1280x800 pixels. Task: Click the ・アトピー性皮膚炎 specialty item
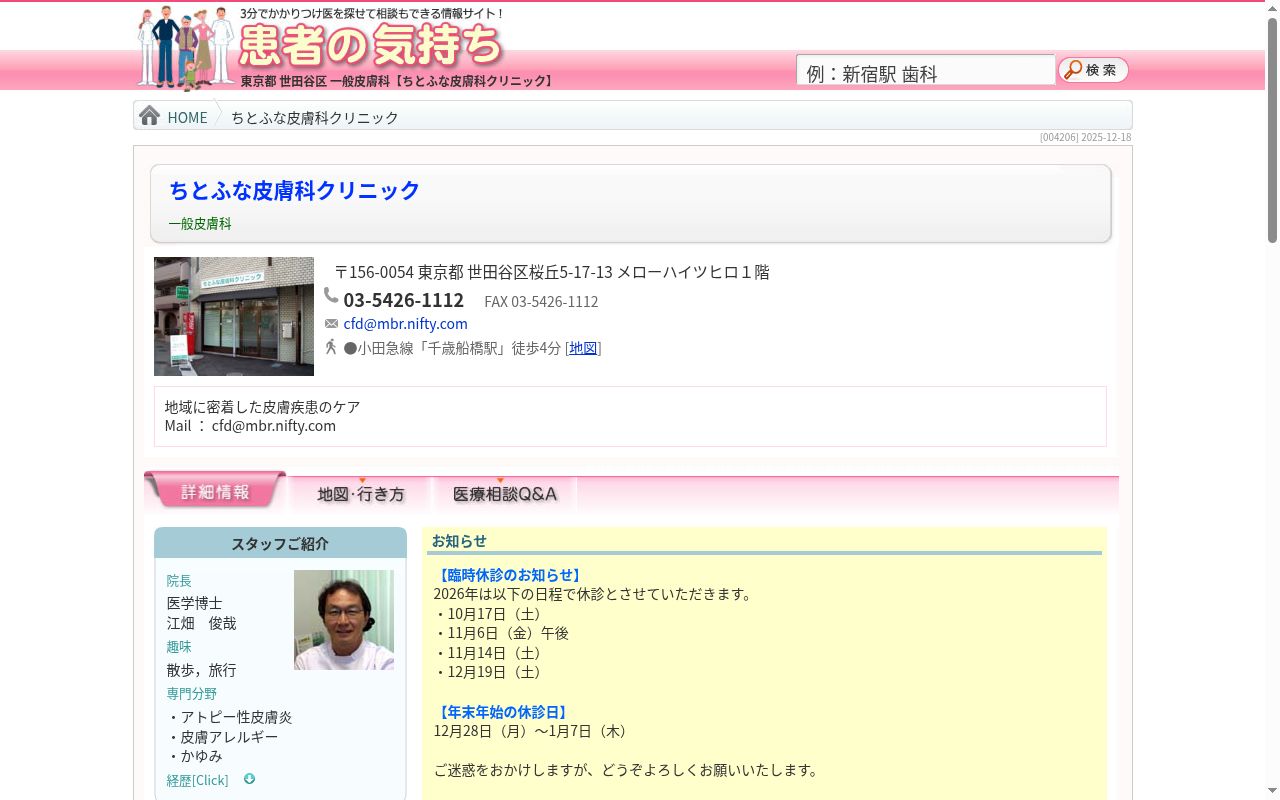[x=229, y=717]
